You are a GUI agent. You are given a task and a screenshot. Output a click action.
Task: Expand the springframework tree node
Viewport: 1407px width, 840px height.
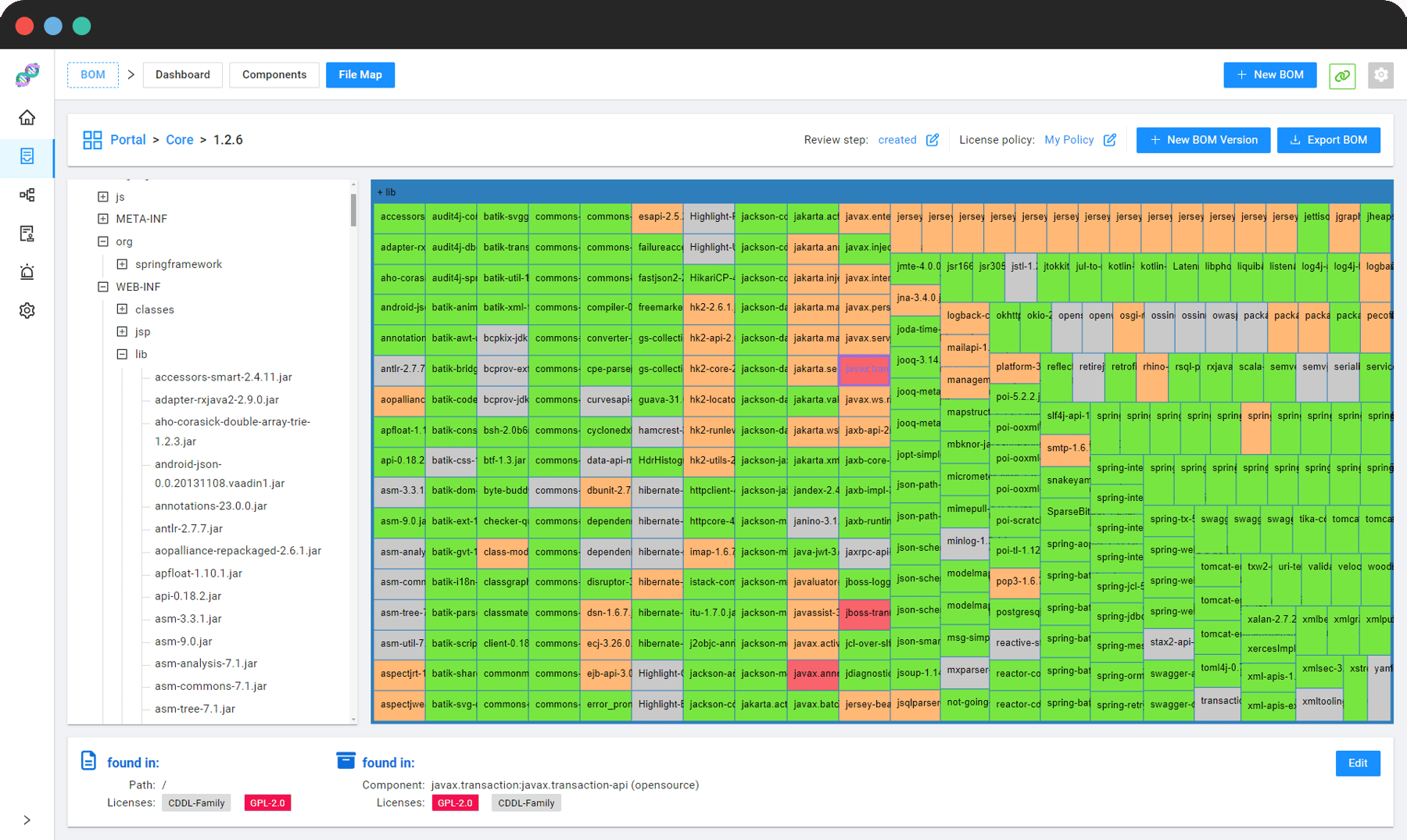coord(121,263)
